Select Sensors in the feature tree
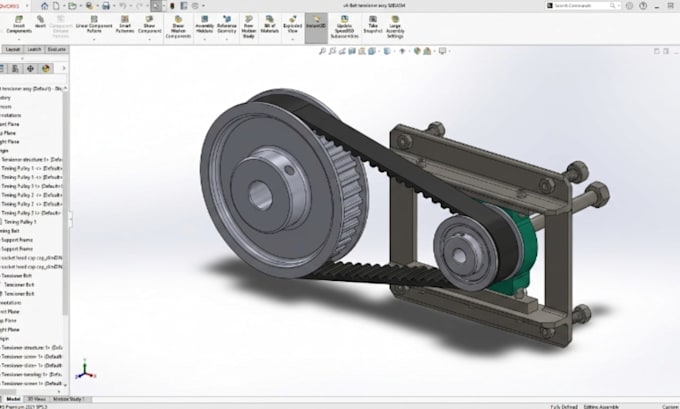This screenshot has height=409, width=680. pos(6,106)
